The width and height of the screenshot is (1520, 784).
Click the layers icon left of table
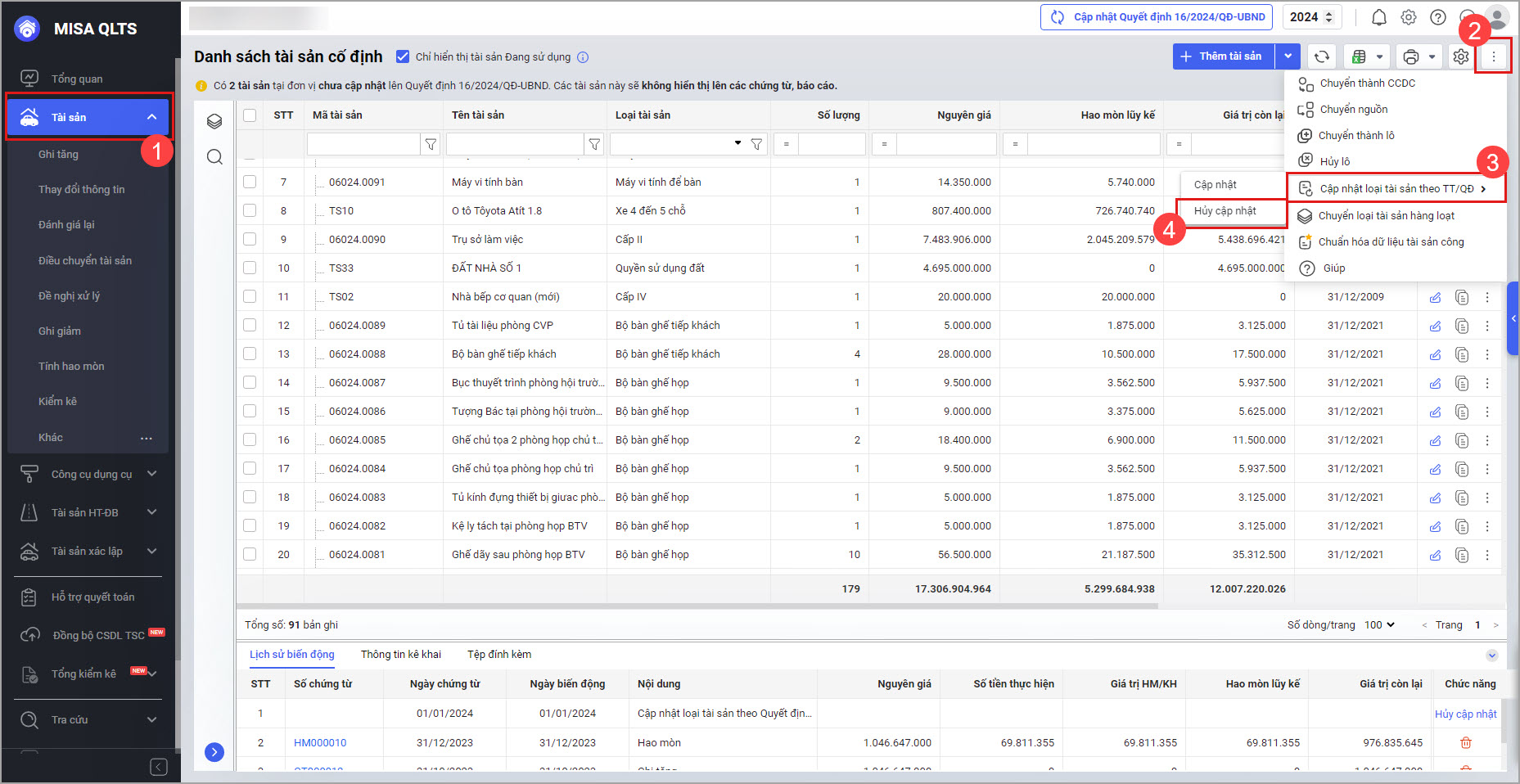pos(214,121)
